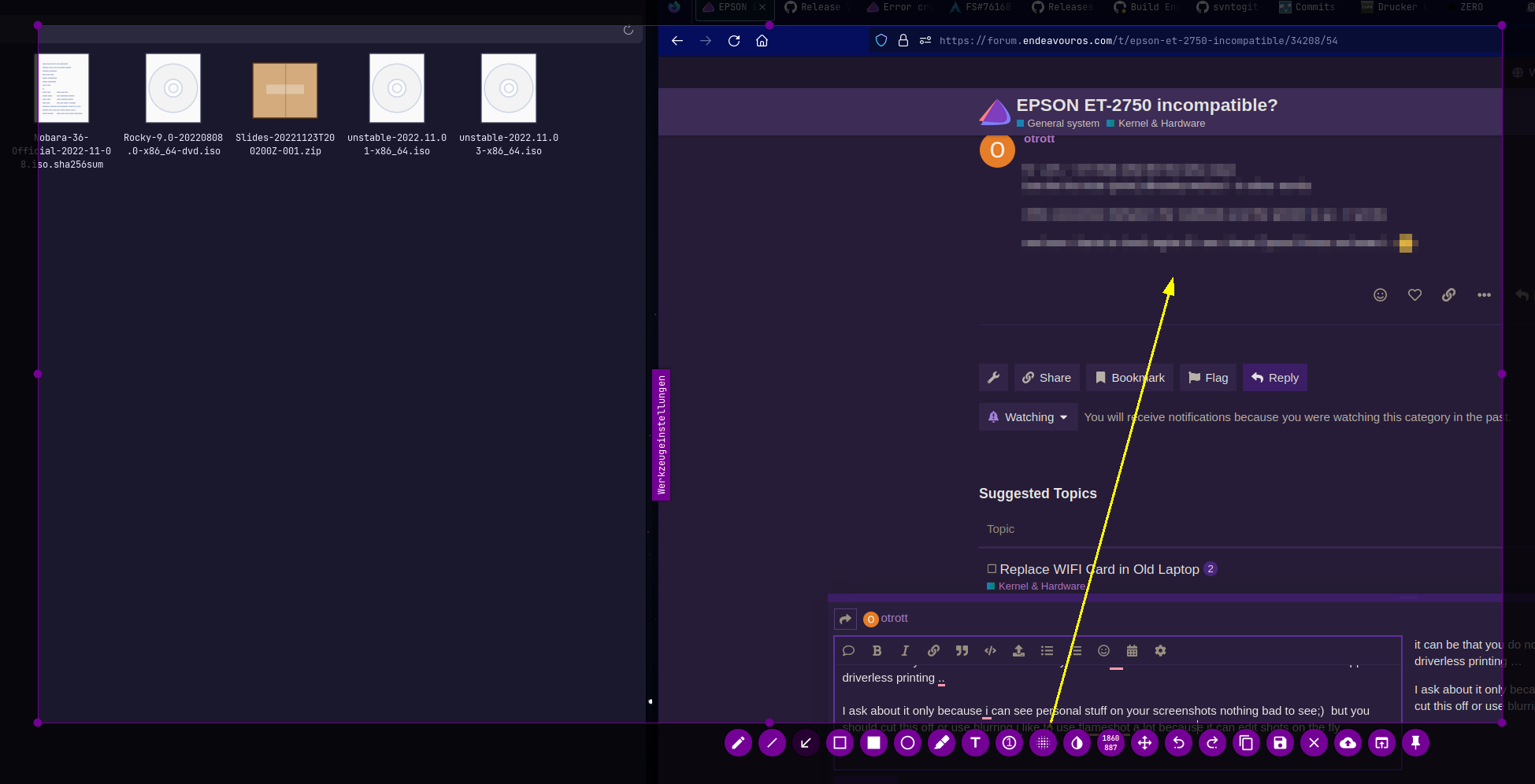
Task: Switch to the Commits browser tab
Action: tap(1309, 7)
